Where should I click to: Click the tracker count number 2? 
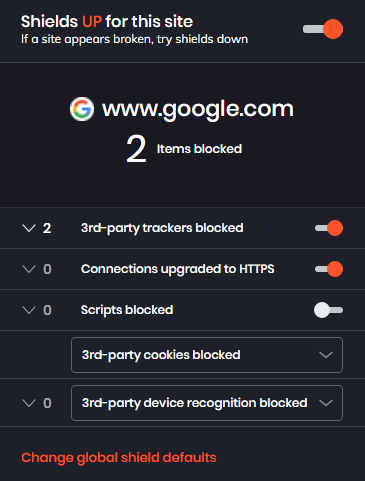point(47,228)
